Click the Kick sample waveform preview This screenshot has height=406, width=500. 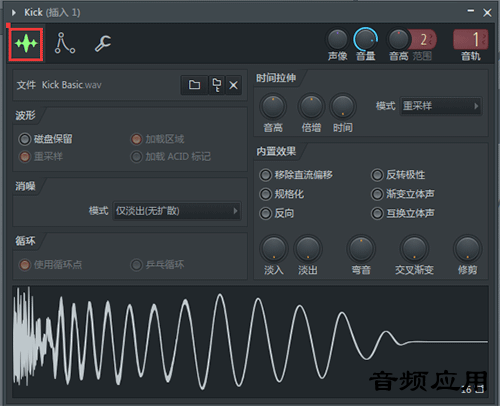(x=250, y=341)
